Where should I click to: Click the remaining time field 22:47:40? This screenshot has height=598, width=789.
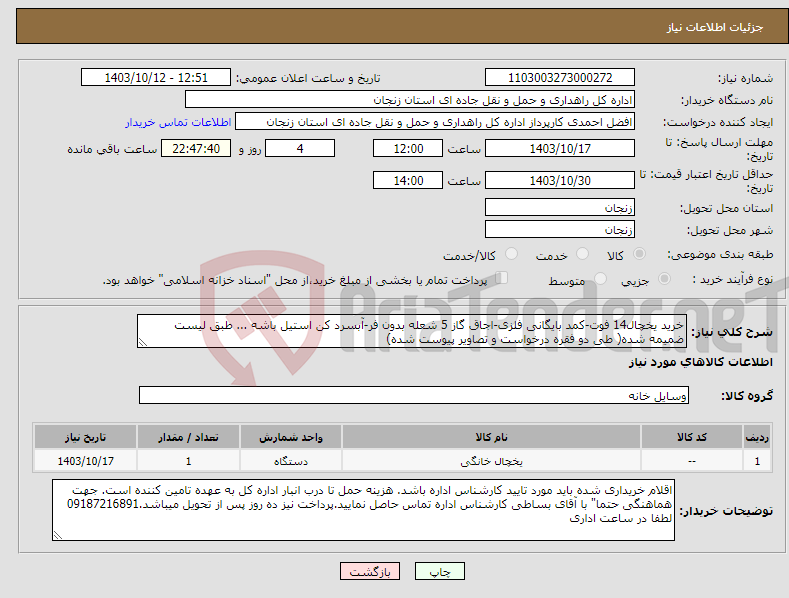196,148
